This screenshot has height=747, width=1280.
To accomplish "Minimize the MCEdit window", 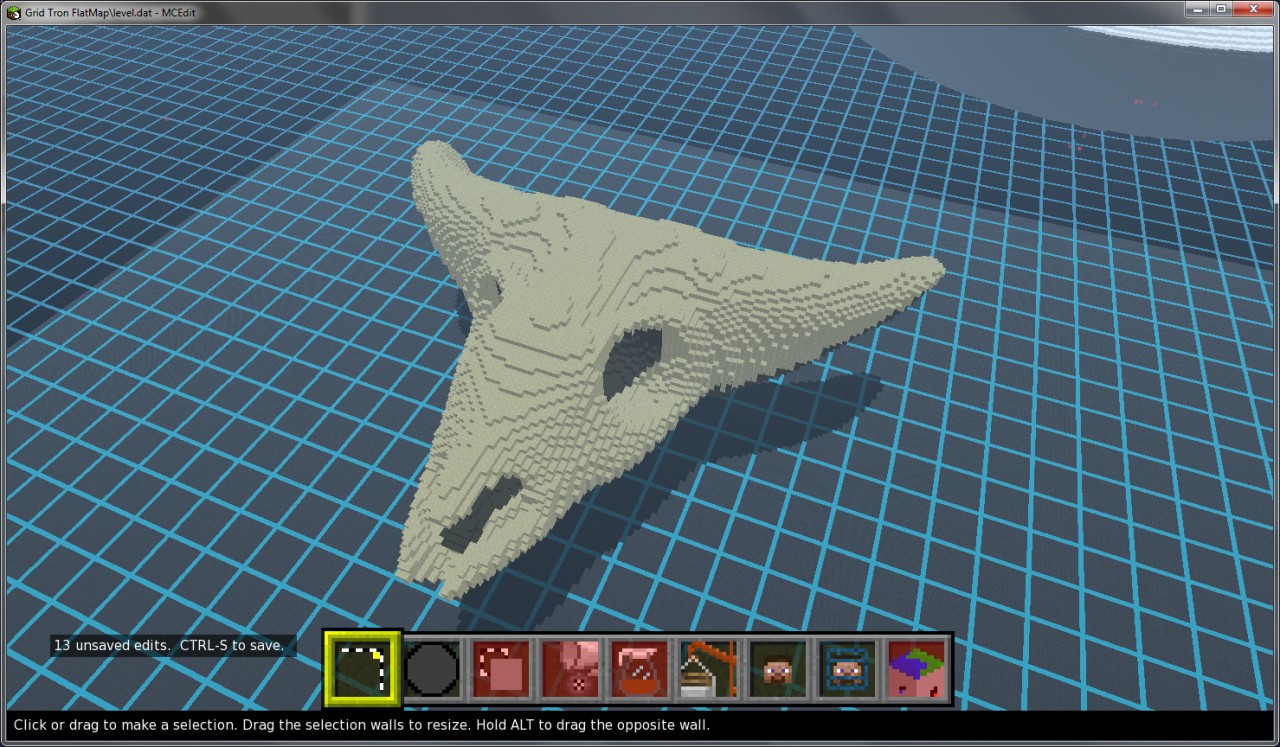I will [x=1196, y=10].
